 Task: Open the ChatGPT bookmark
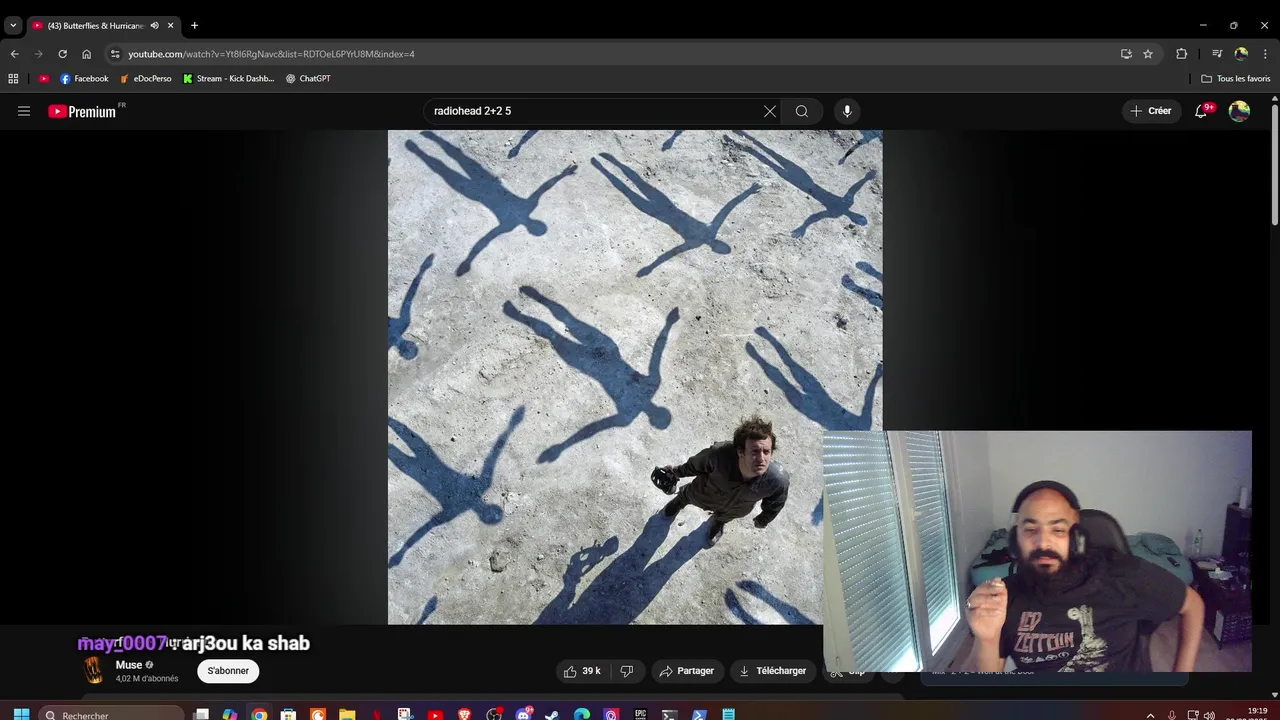(x=308, y=78)
